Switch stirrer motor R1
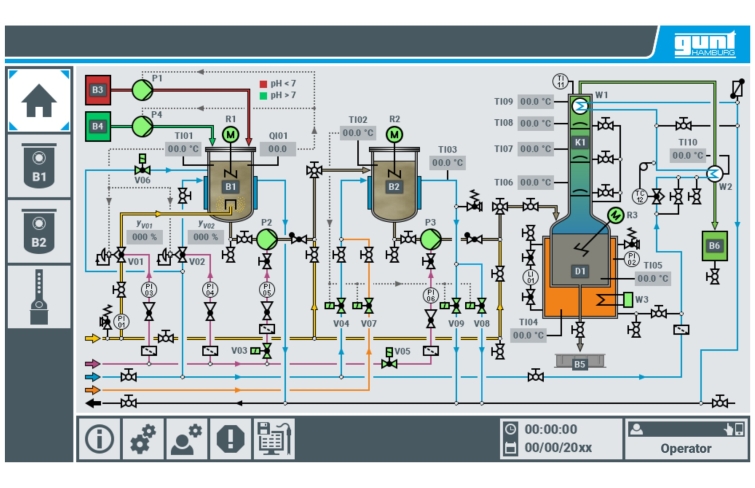Viewport: 755px width, 488px height. (x=231, y=134)
